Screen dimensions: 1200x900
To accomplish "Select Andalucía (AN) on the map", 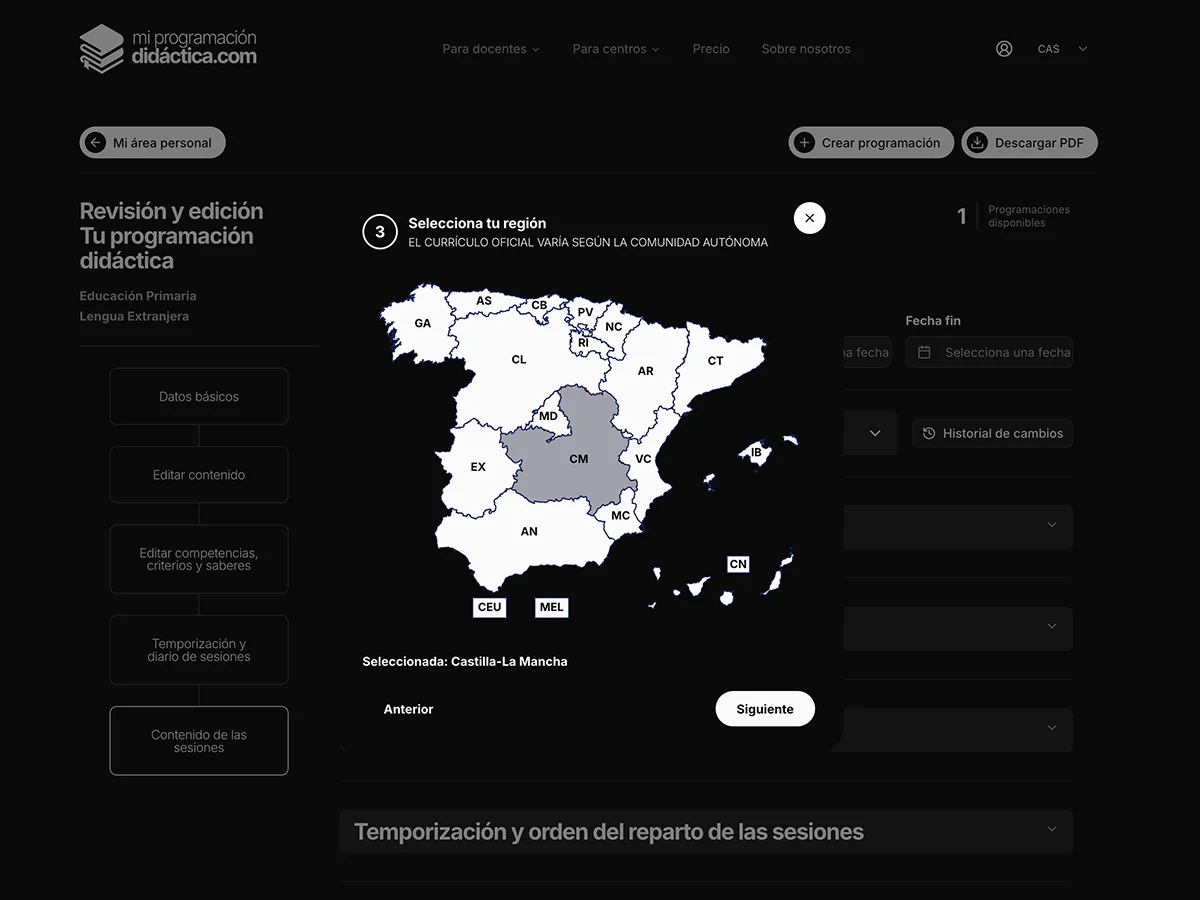I will coord(529,531).
